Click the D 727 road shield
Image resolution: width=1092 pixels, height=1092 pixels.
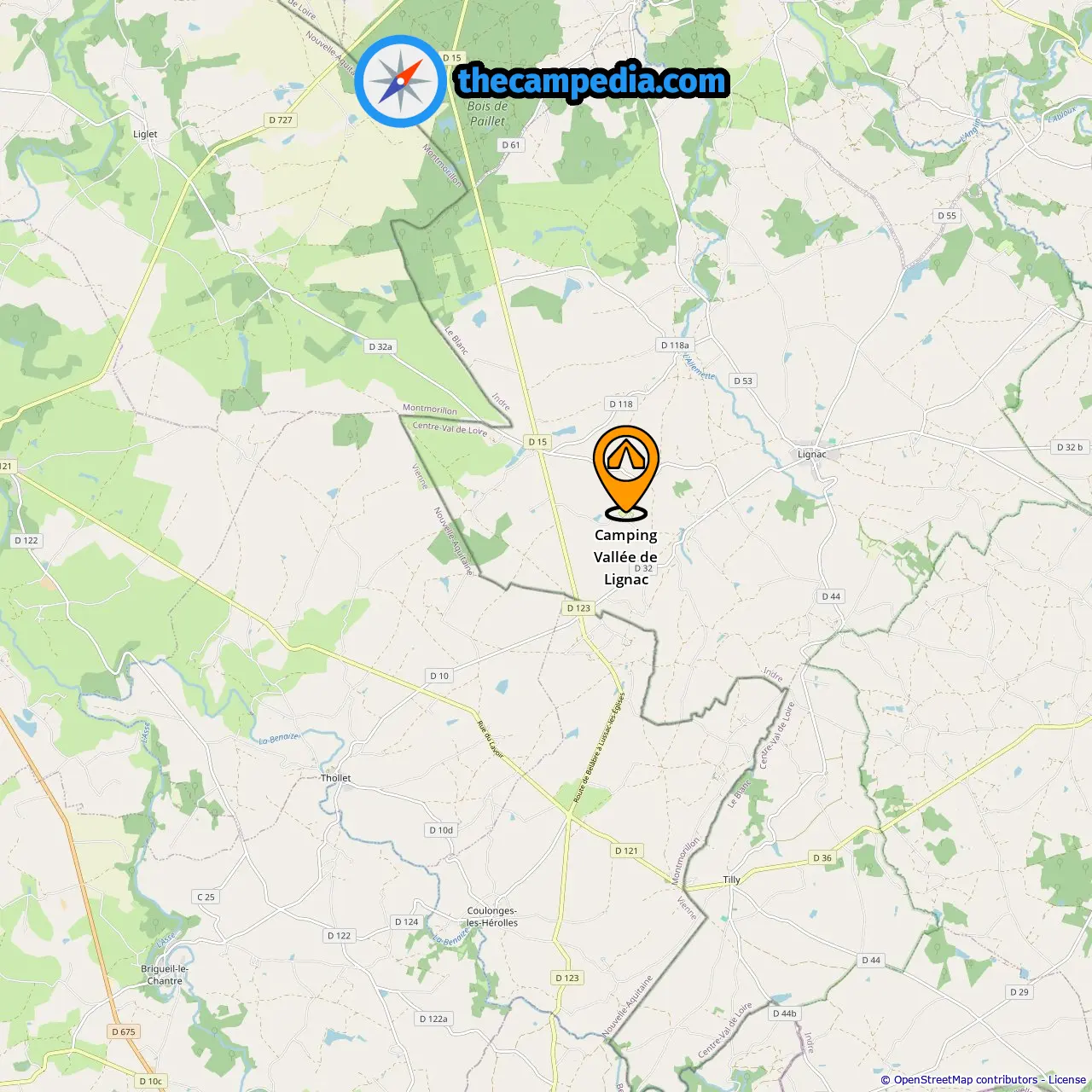281,120
